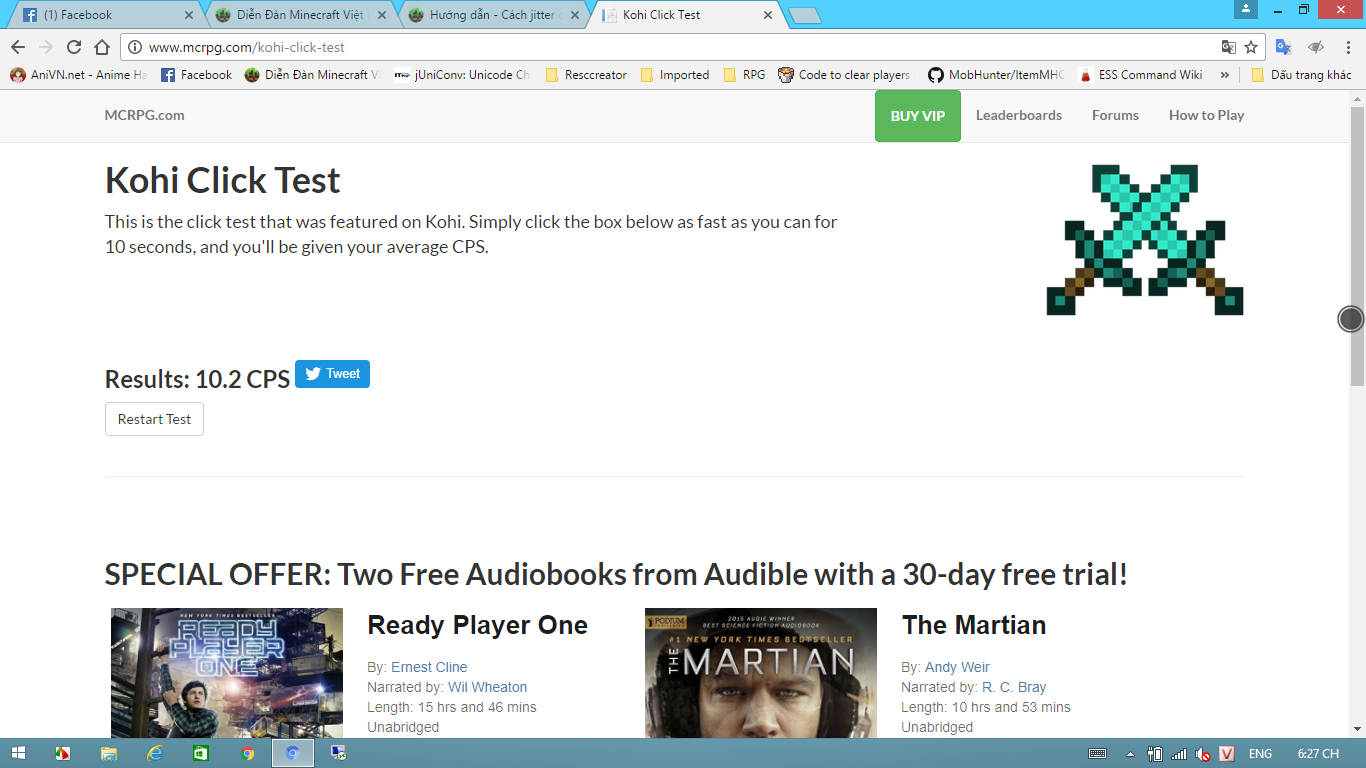Close the Facebook tab

[189, 15]
